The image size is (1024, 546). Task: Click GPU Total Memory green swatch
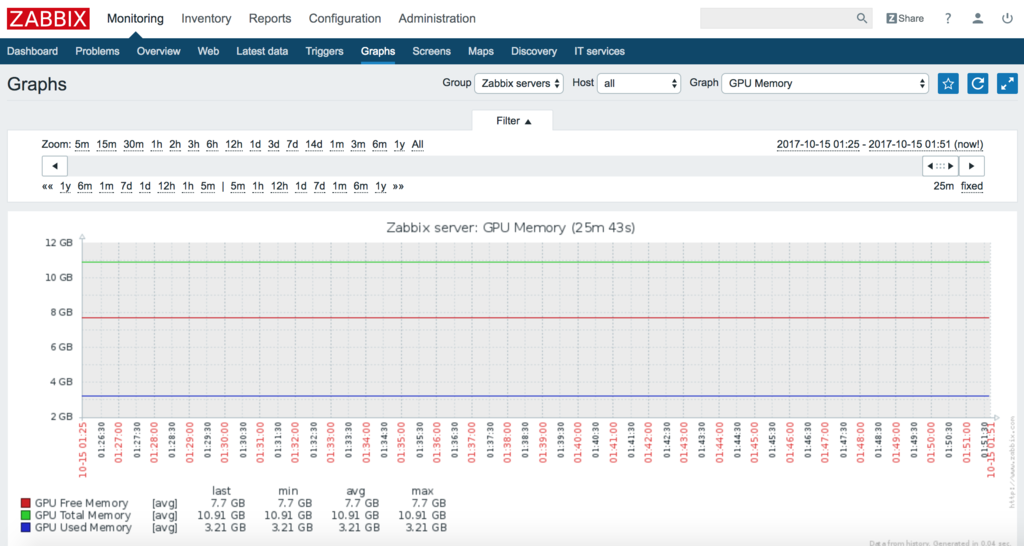[25, 515]
